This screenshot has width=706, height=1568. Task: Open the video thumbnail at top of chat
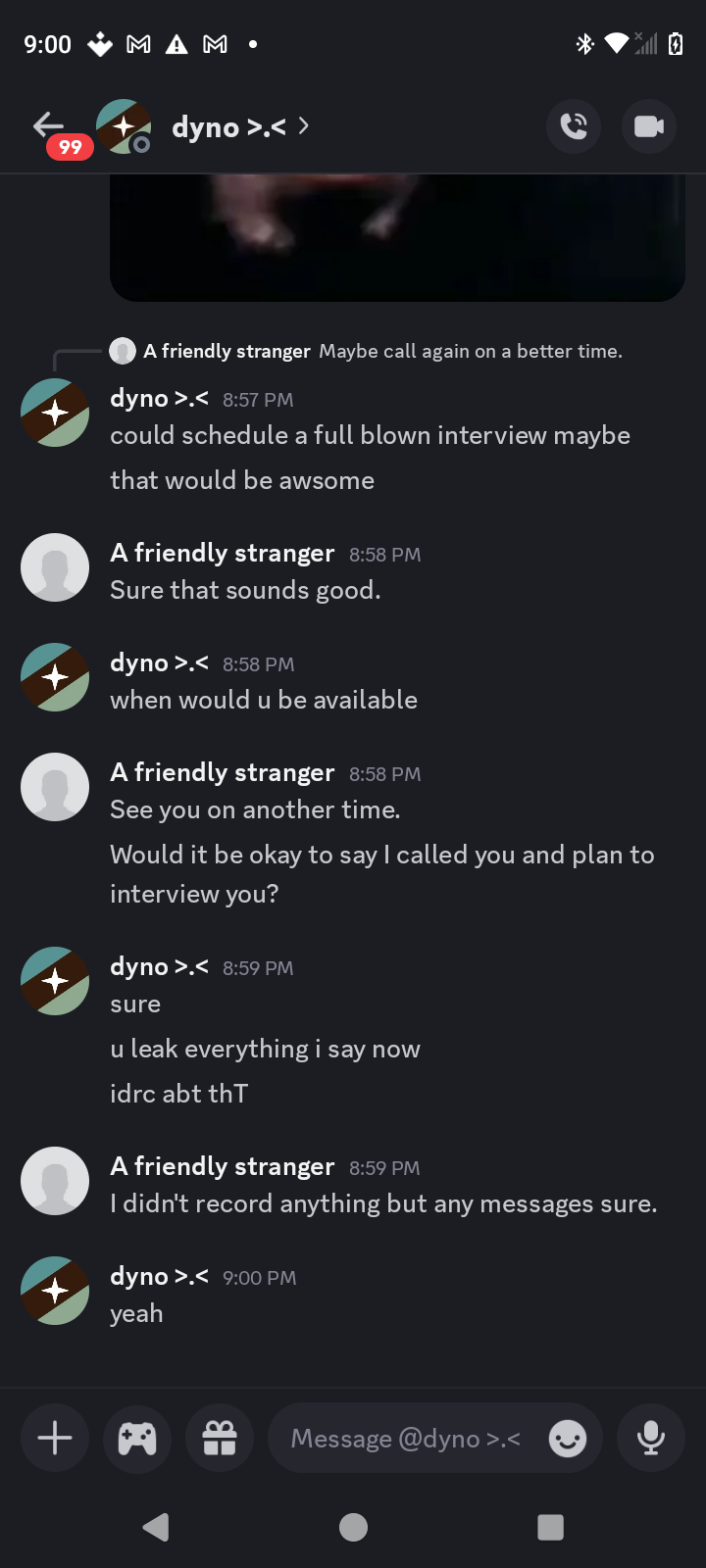coord(397,237)
